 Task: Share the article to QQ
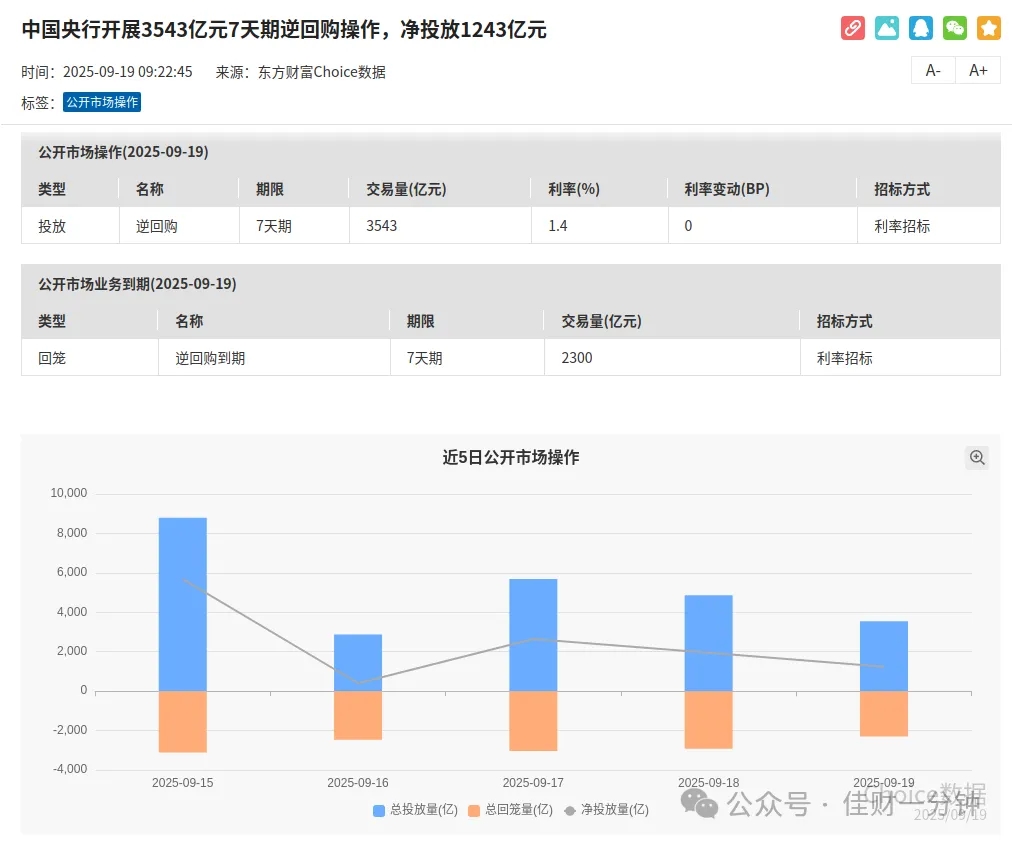[921, 28]
